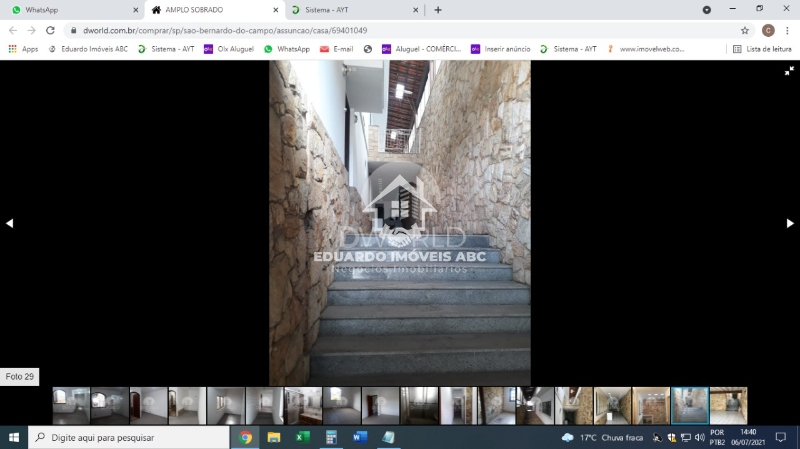Click the Foto 29 label

[x=19, y=377]
